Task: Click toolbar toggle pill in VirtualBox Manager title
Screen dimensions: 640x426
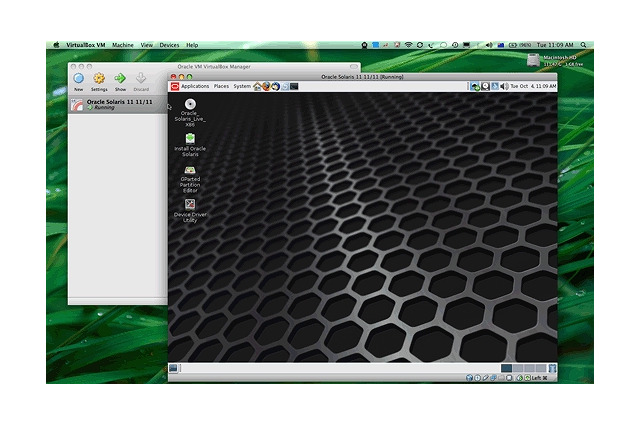Action: click(353, 67)
